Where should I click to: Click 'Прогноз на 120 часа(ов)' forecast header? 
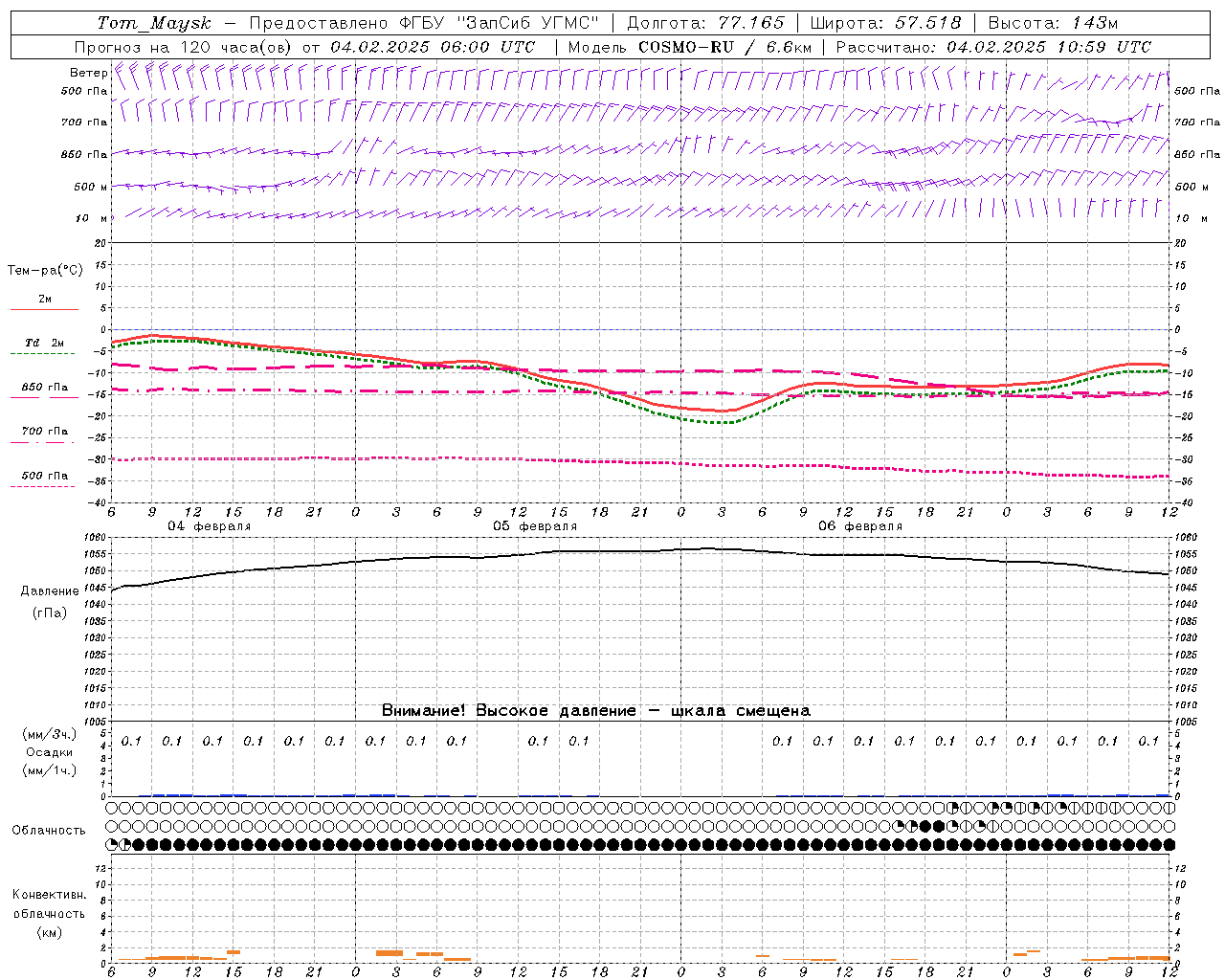(x=184, y=47)
